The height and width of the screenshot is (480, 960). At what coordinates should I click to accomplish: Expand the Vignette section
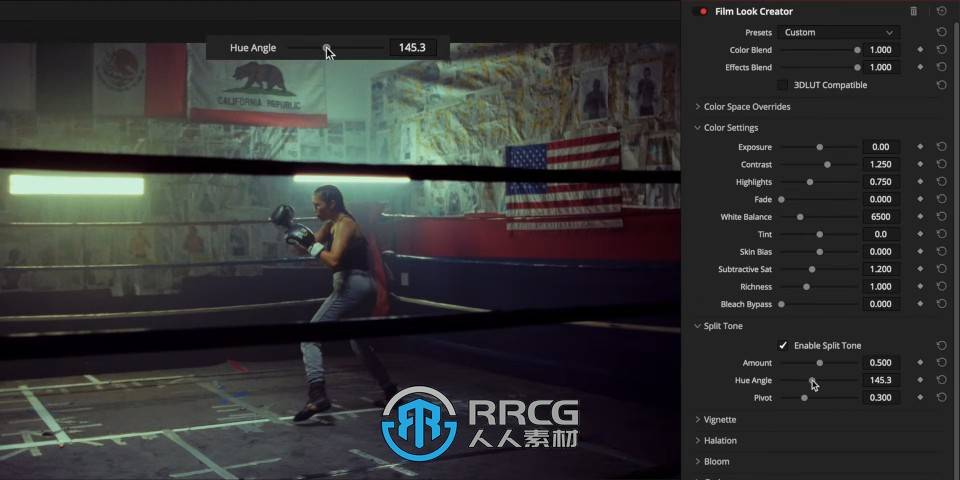(719, 420)
